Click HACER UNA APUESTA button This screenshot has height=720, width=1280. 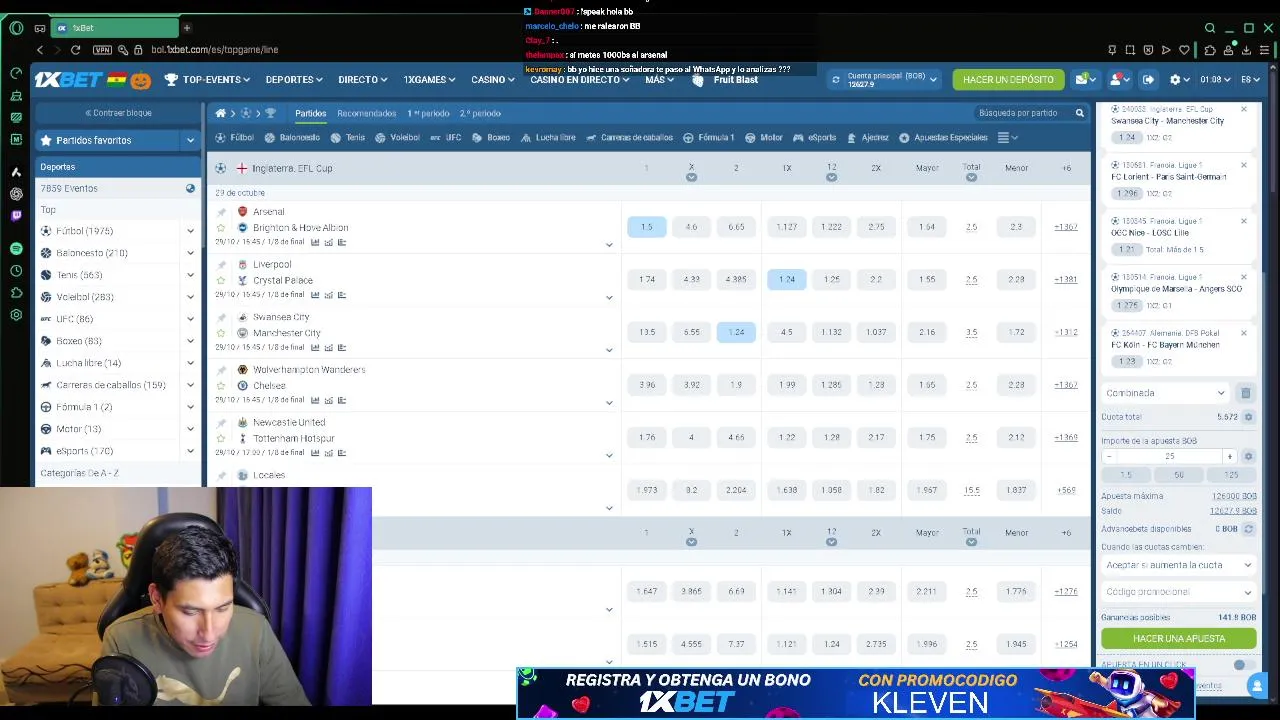(1178, 638)
